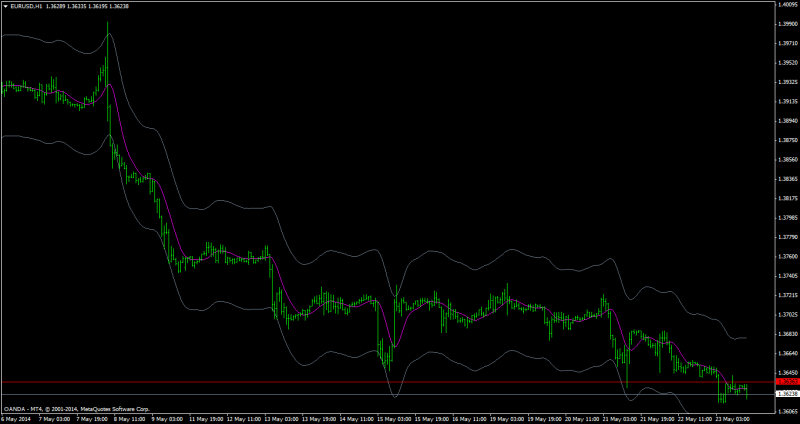Image resolution: width=800 pixels, height=424 pixels.
Task: Click the 1.40095 label on price scale
Action: click(x=788, y=4)
